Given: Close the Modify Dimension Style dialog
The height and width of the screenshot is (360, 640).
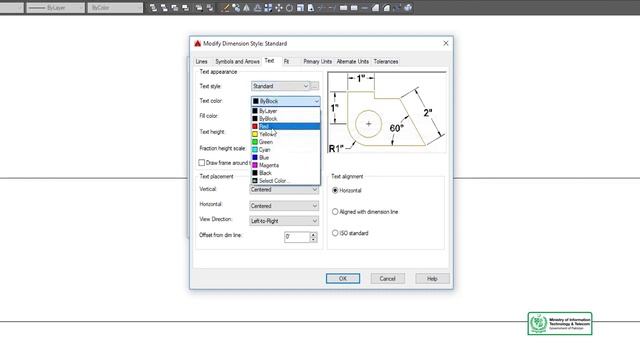Looking at the screenshot, I should pos(446,43).
